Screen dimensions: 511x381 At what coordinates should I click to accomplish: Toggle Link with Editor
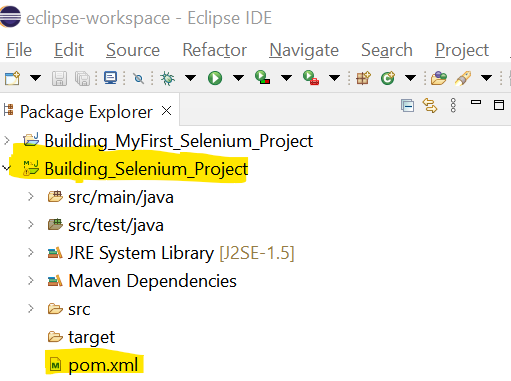[430, 106]
